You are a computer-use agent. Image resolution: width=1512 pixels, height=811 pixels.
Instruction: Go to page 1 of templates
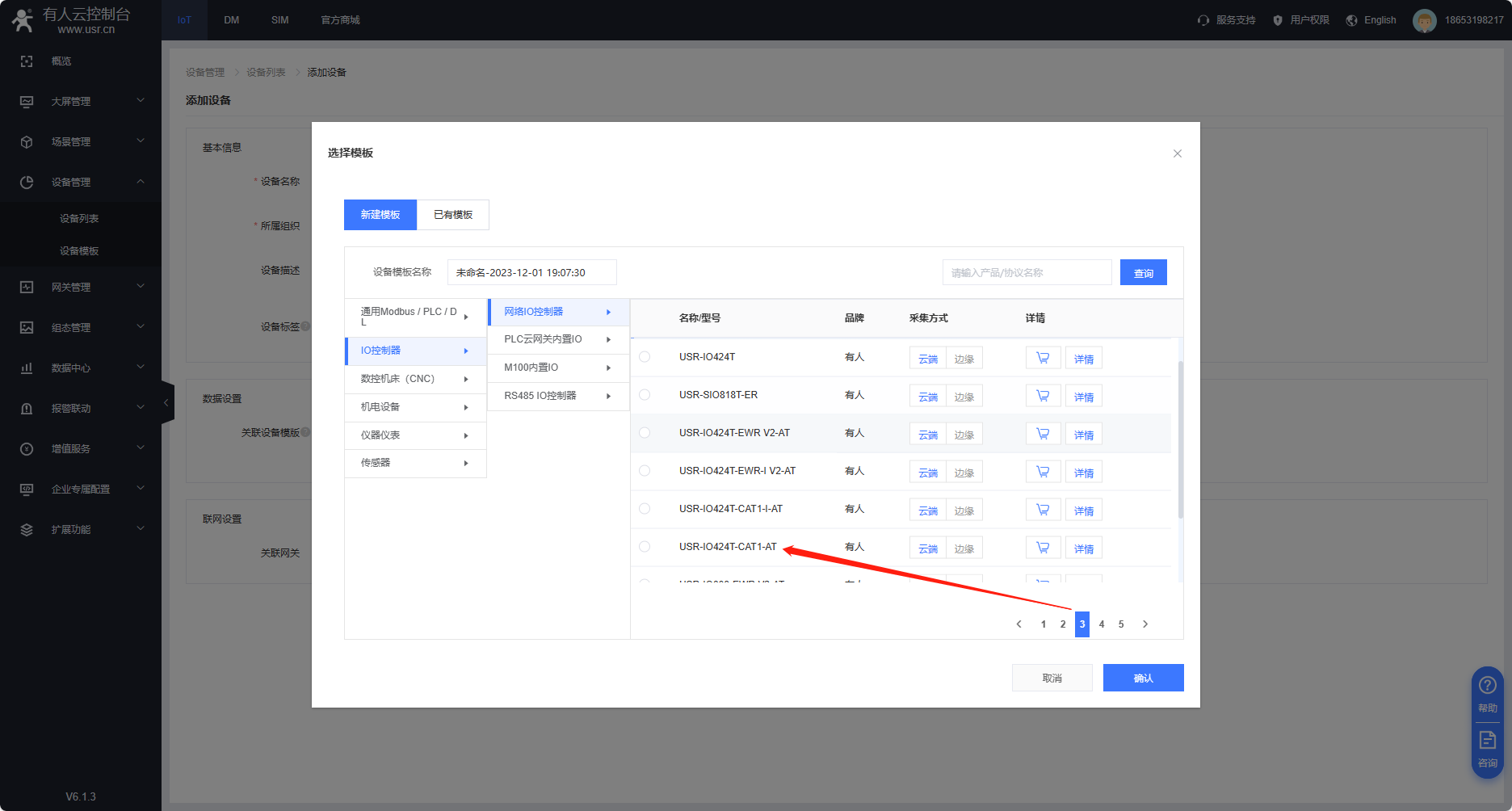tap(1044, 624)
